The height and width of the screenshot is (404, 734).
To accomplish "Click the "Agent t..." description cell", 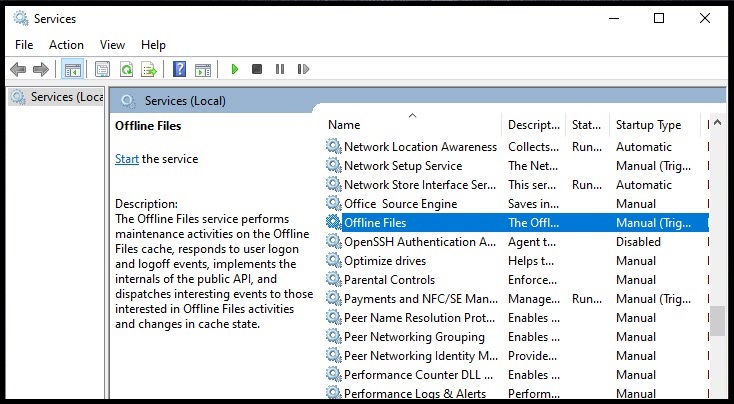I will point(532,242).
